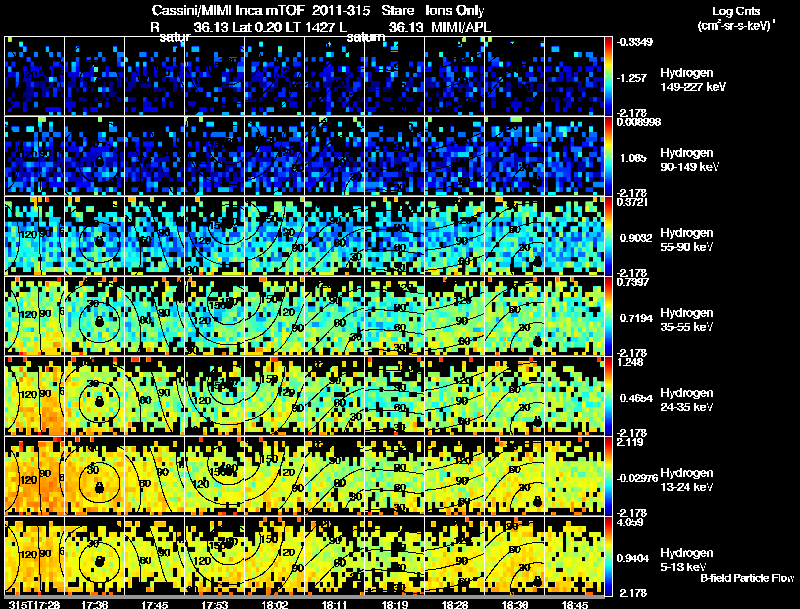This screenshot has width=800, height=609.
Task: Click the '-0.02976' colorbar value
Action: 637,478
